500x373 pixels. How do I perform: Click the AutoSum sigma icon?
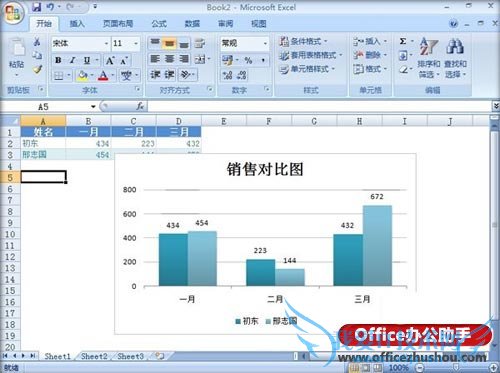click(403, 41)
